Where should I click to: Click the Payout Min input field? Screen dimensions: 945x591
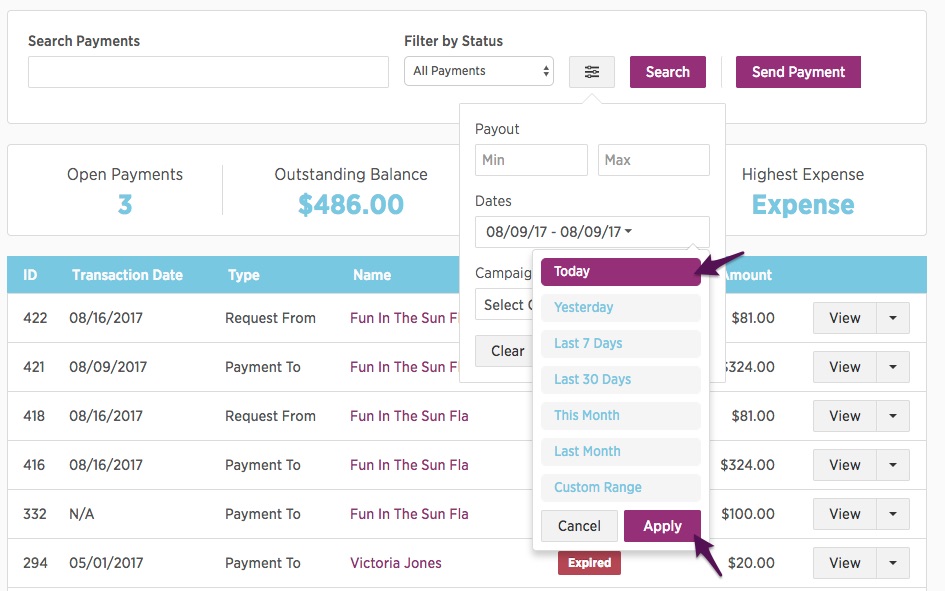tap(531, 160)
